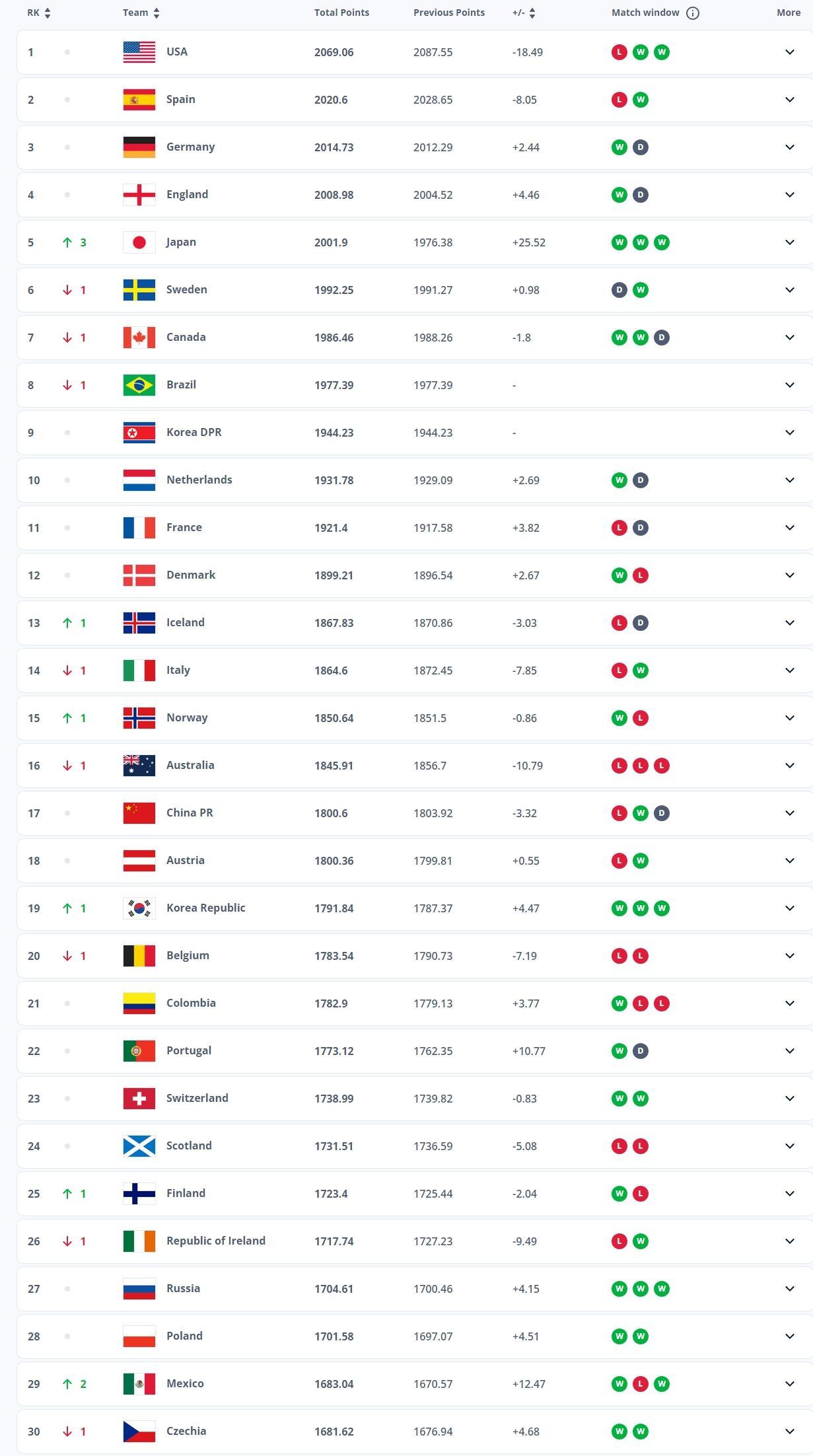Screen dimensions: 813x1456
Task: Click the red downward arrow beside Sweden
Action: (x=66, y=289)
